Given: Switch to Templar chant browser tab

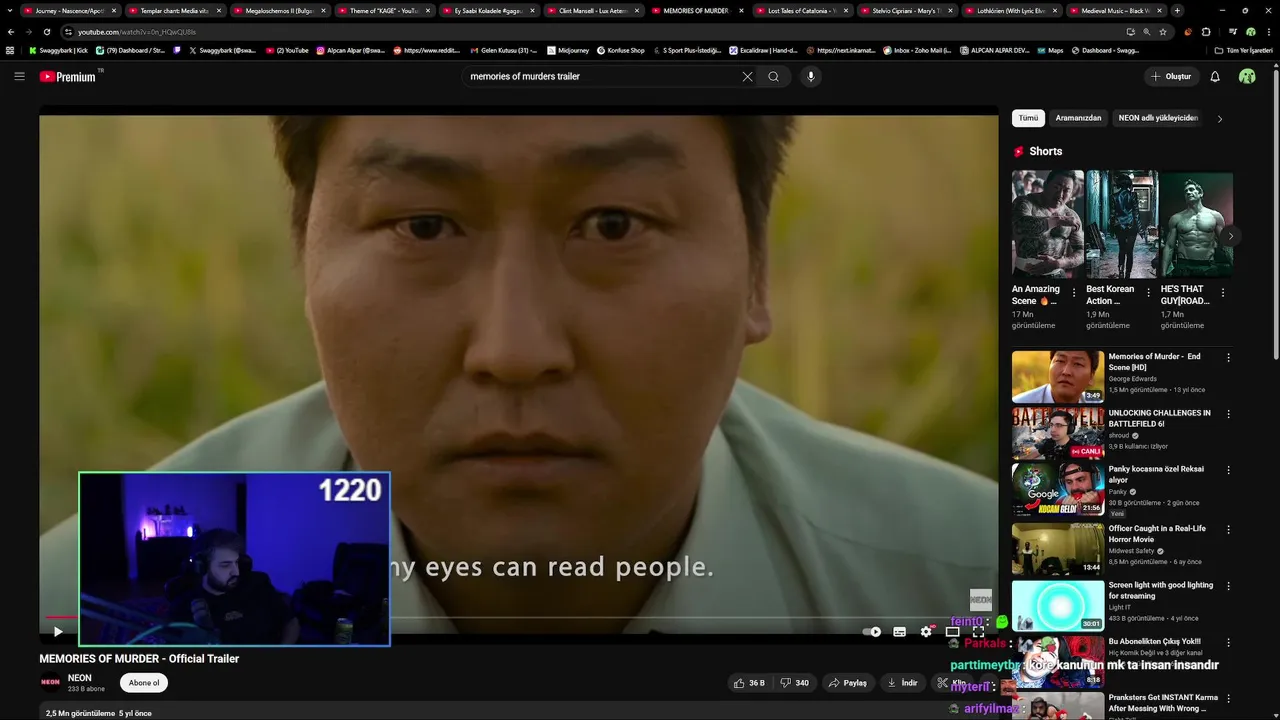Looking at the screenshot, I should (174, 10).
